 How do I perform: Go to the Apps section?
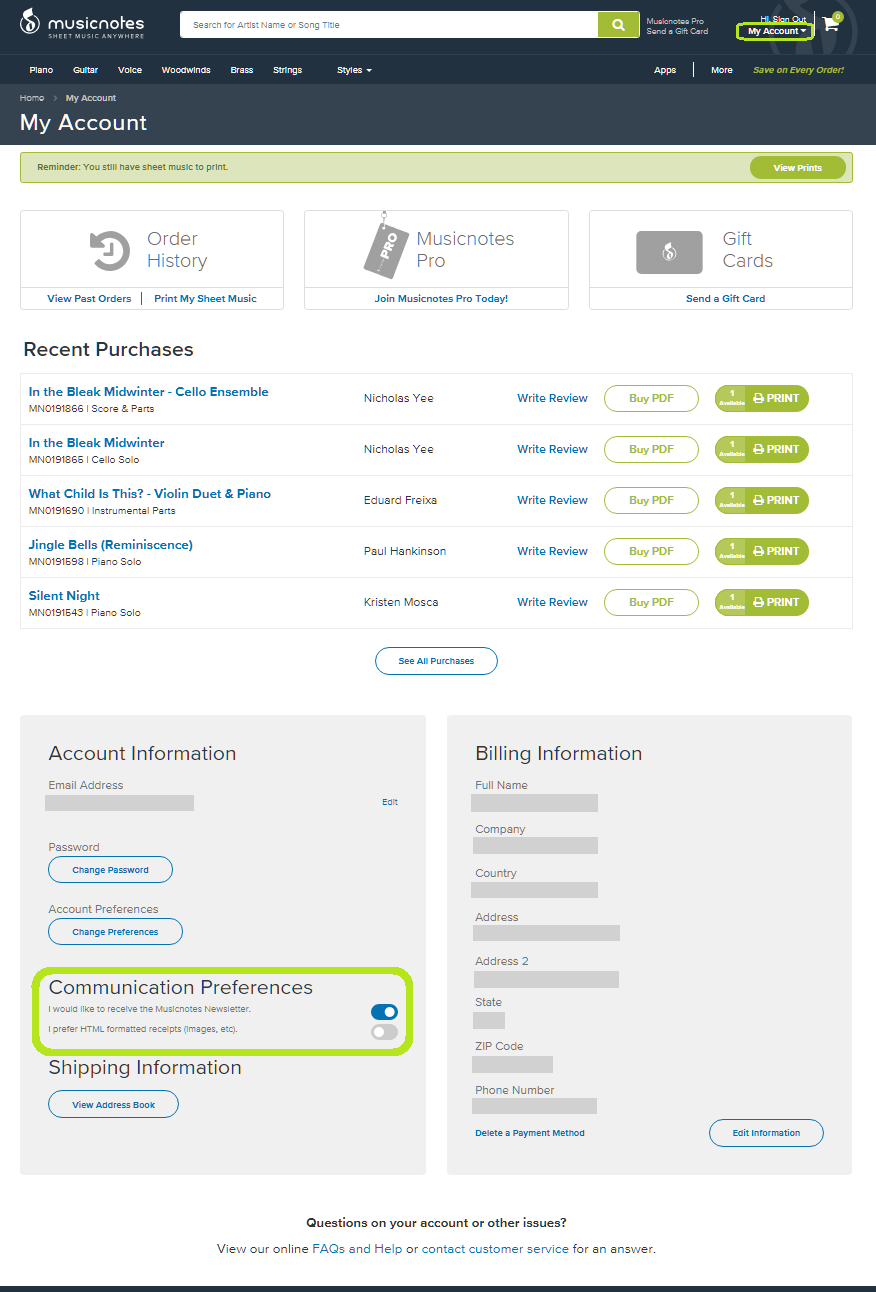coord(664,69)
